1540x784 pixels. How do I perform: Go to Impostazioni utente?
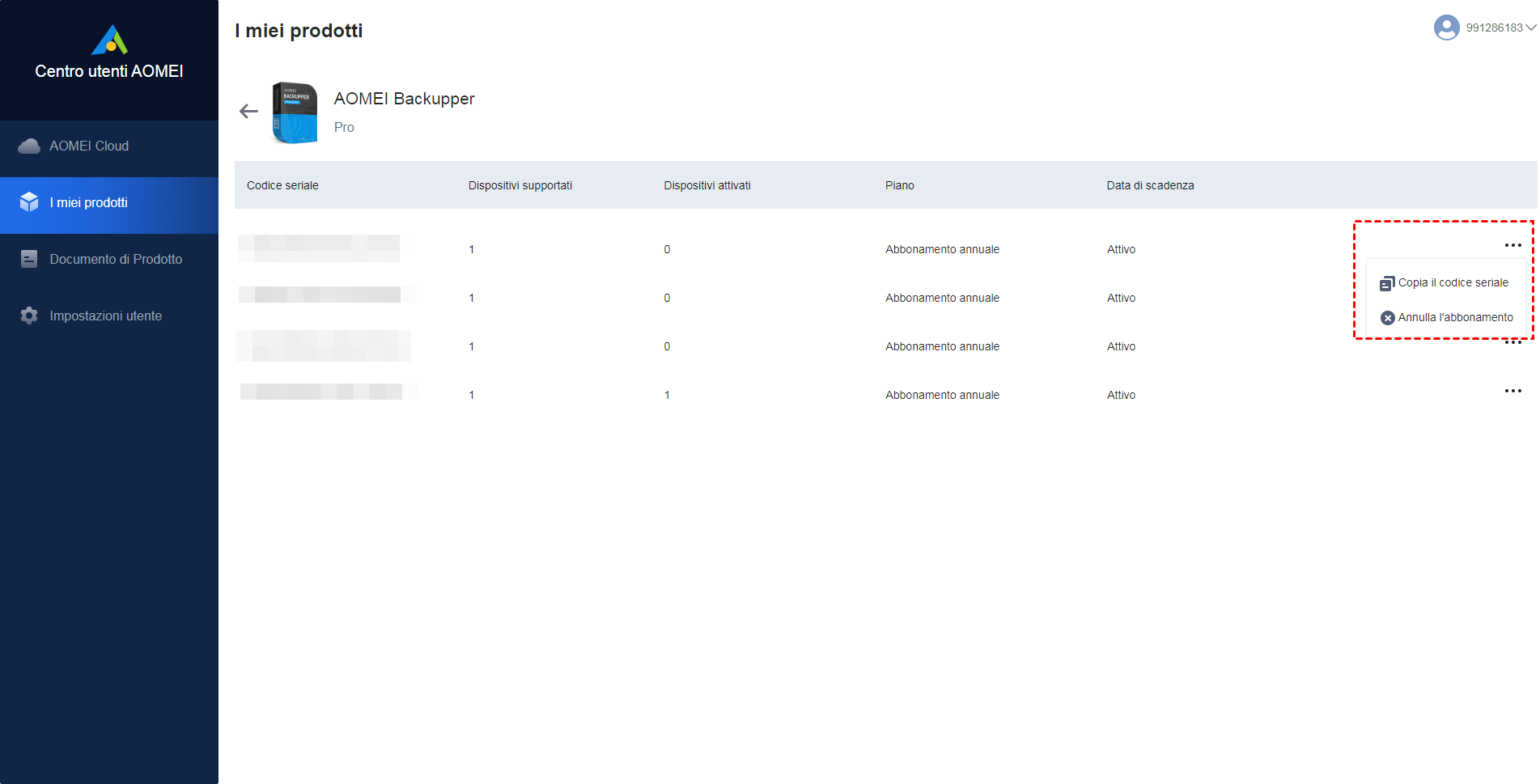click(x=109, y=316)
